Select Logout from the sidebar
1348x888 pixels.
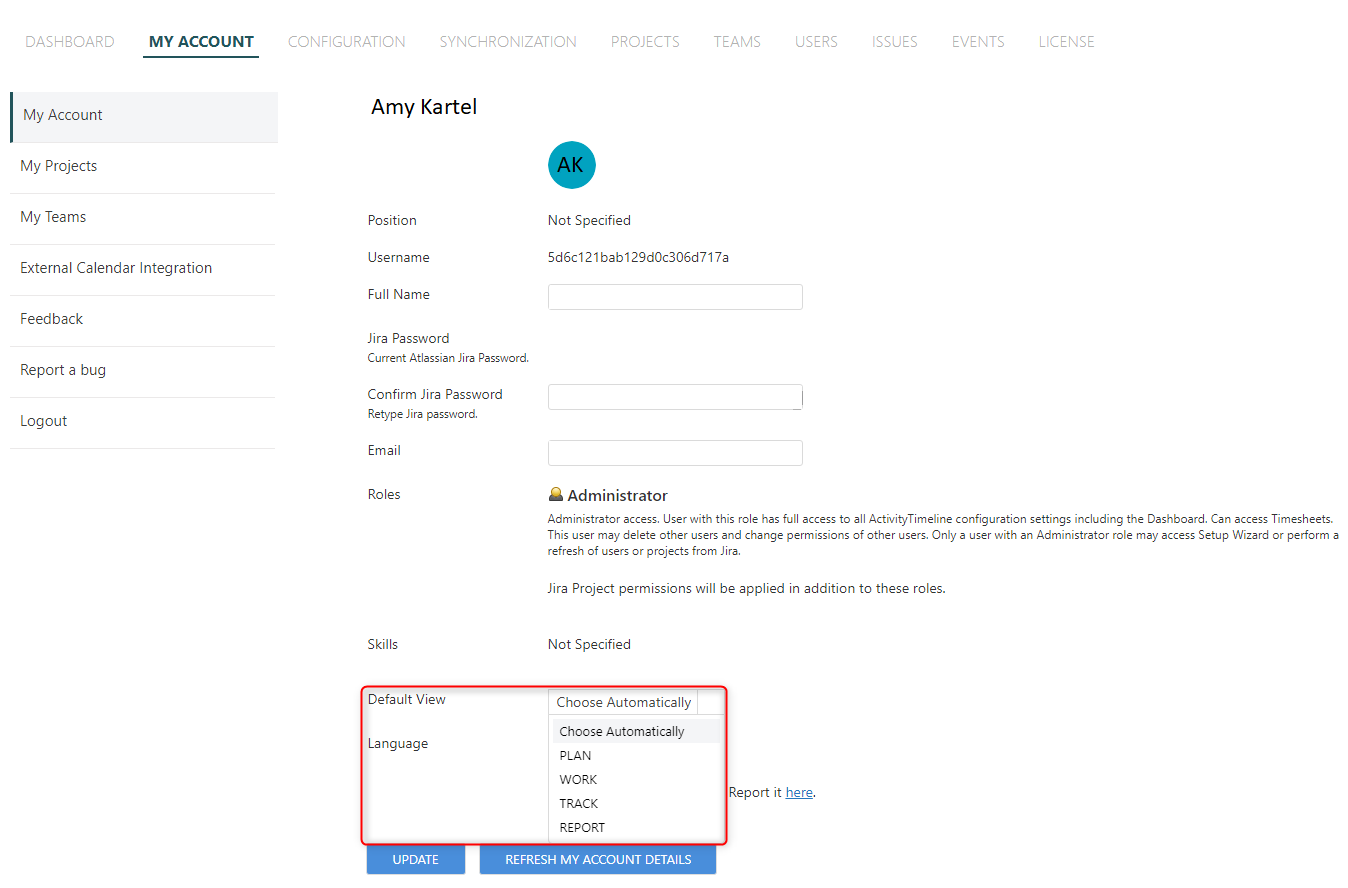44,421
